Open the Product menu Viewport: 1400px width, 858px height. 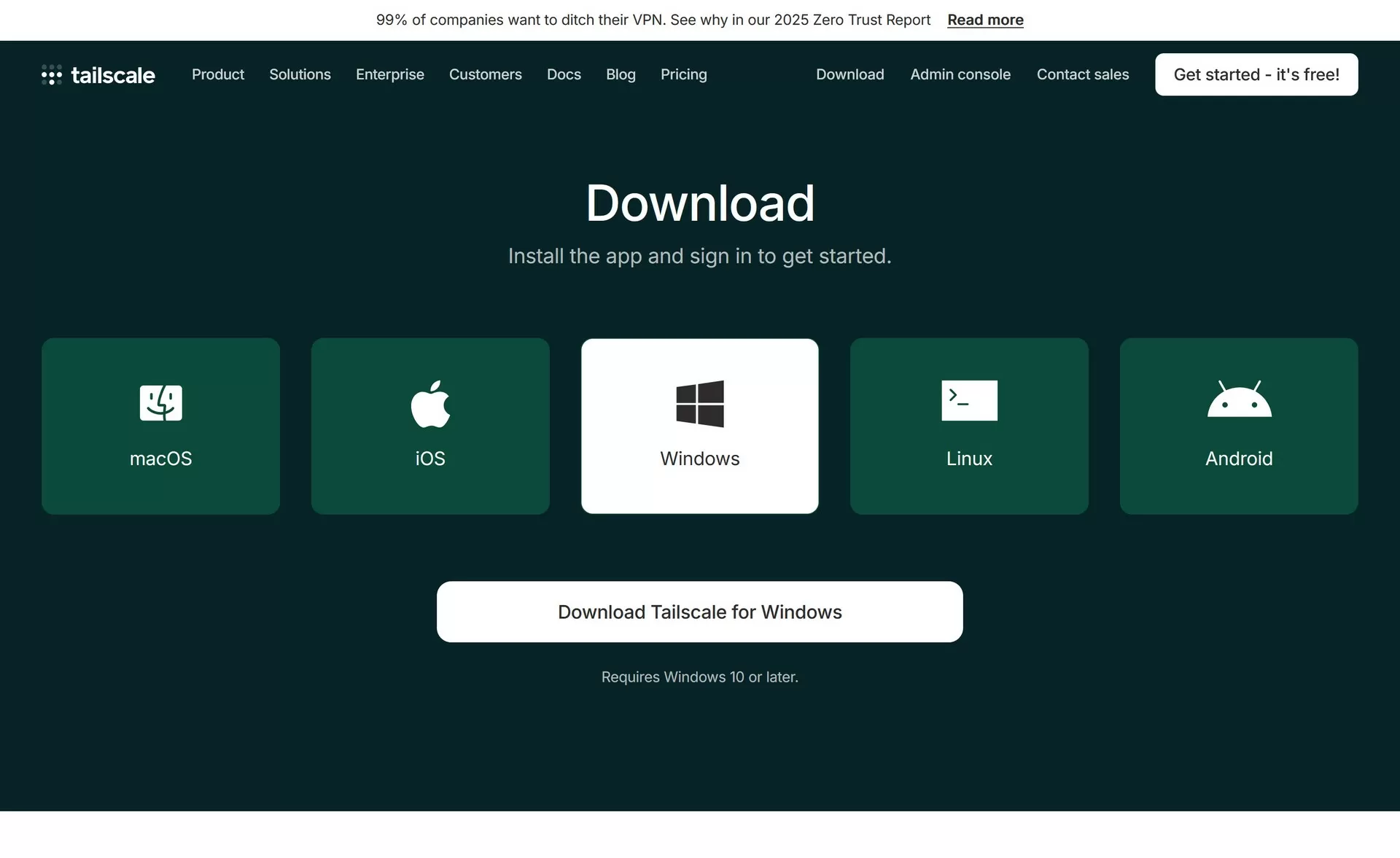point(218,74)
